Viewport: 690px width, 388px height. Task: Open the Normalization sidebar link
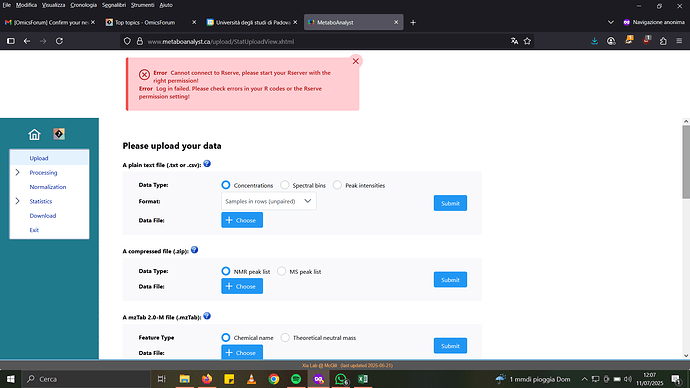(48, 187)
